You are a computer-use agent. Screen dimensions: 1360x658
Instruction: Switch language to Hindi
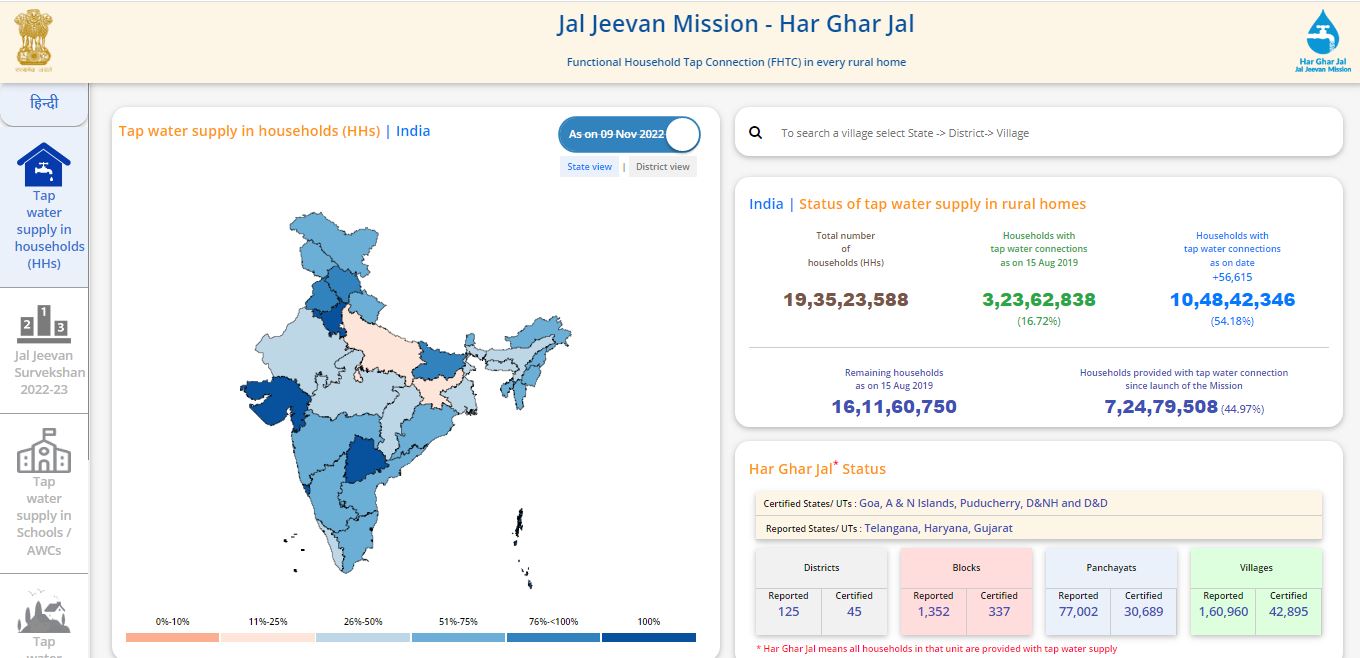(x=44, y=104)
